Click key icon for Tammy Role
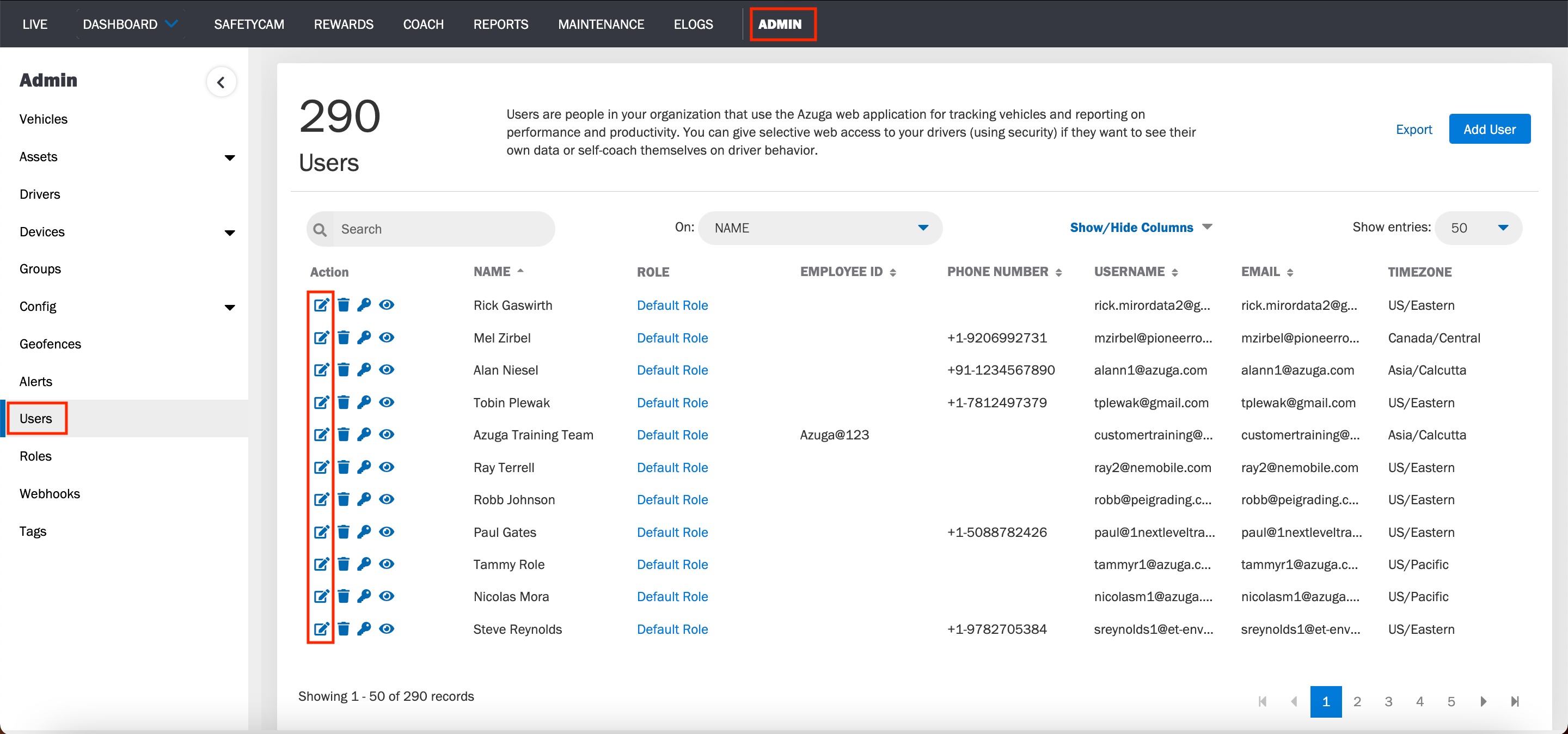1568x734 pixels. [364, 564]
